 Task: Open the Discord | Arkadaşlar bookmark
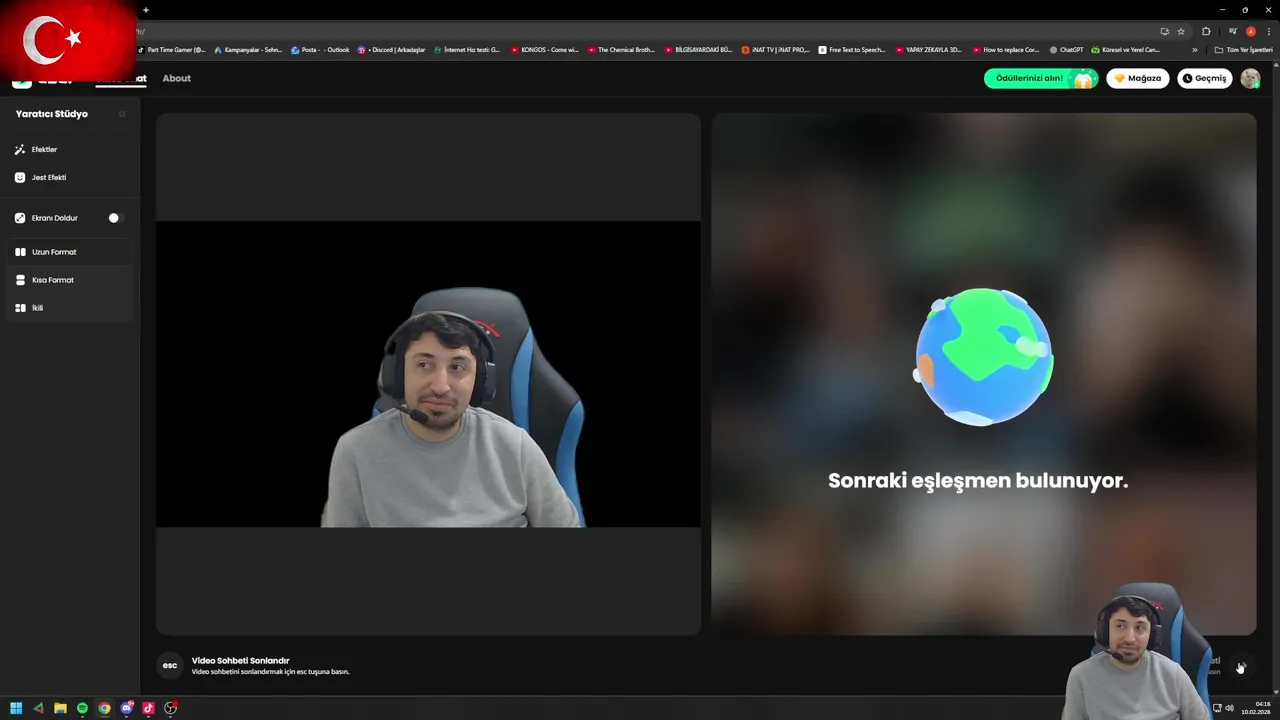[391, 50]
